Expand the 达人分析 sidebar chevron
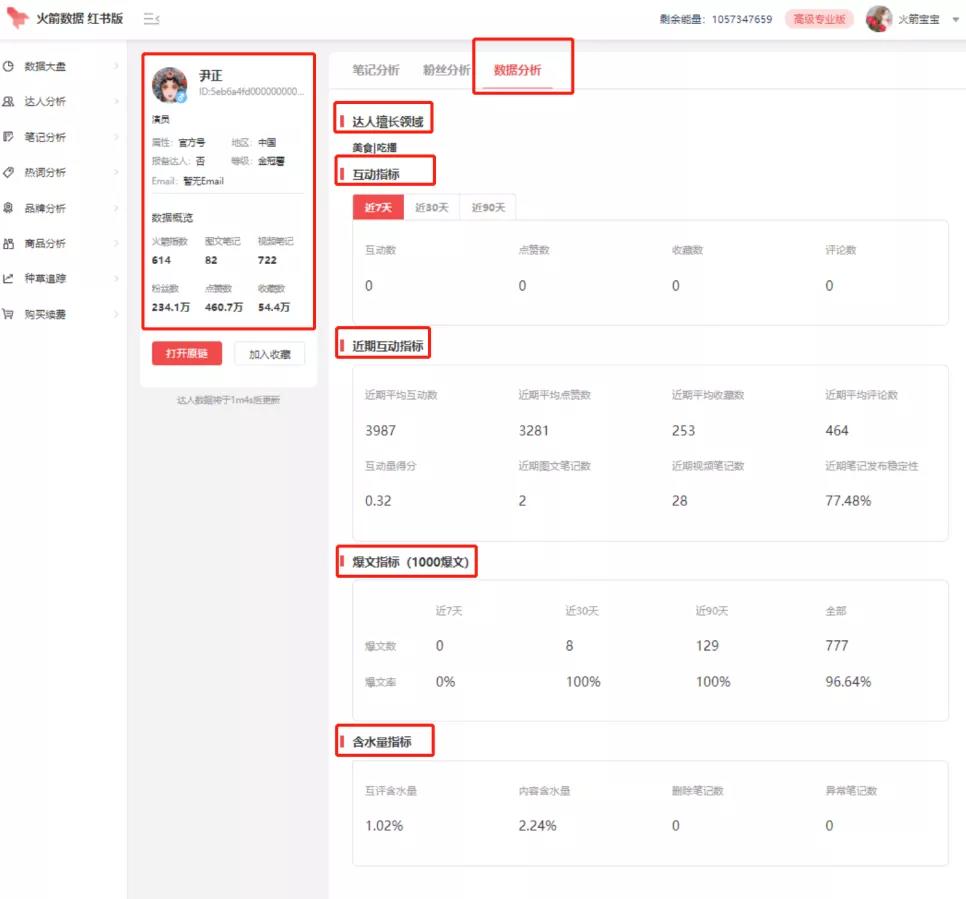Viewport: 966px width, 899px height. [x=116, y=101]
